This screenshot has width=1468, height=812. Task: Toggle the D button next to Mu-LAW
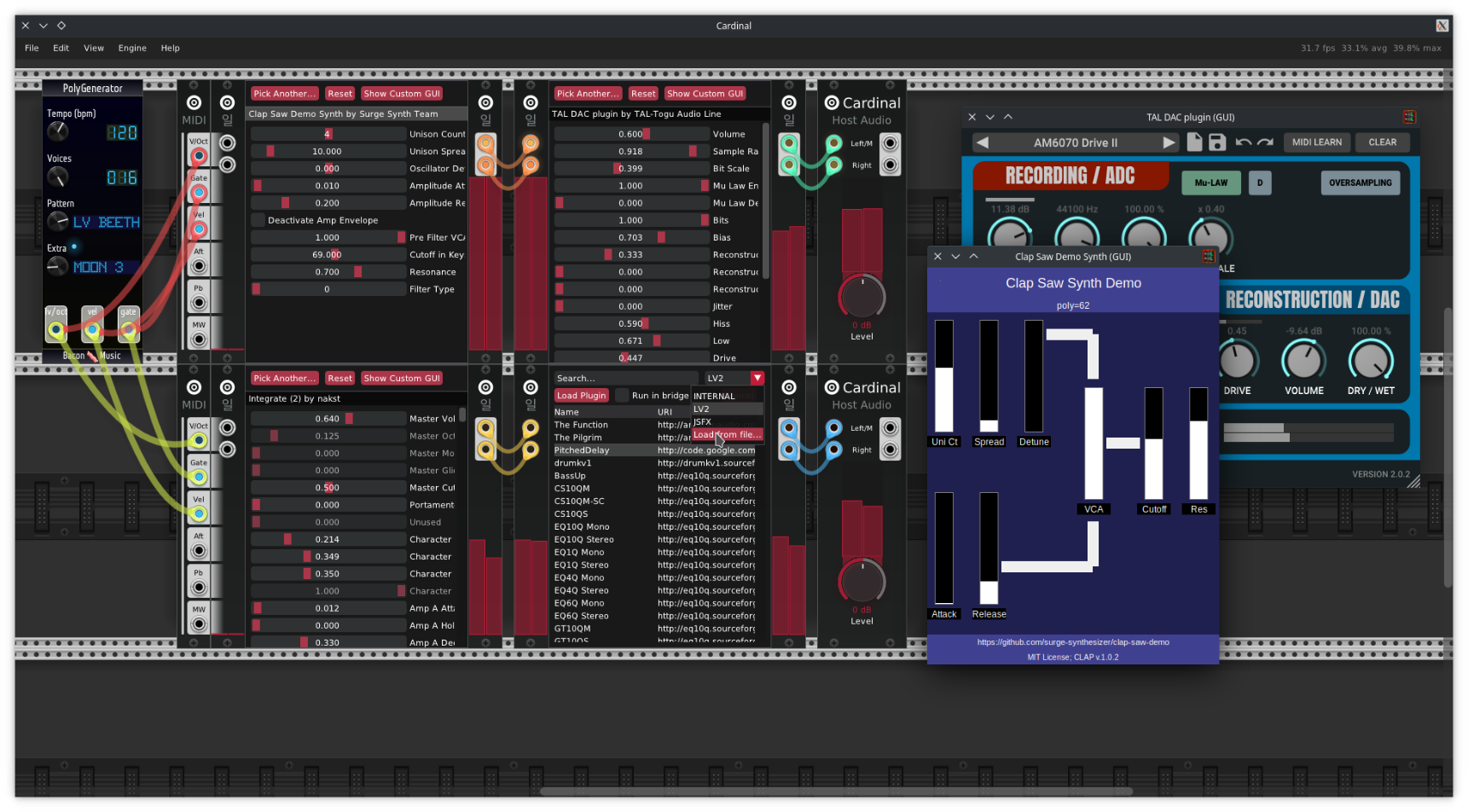pos(1259,183)
